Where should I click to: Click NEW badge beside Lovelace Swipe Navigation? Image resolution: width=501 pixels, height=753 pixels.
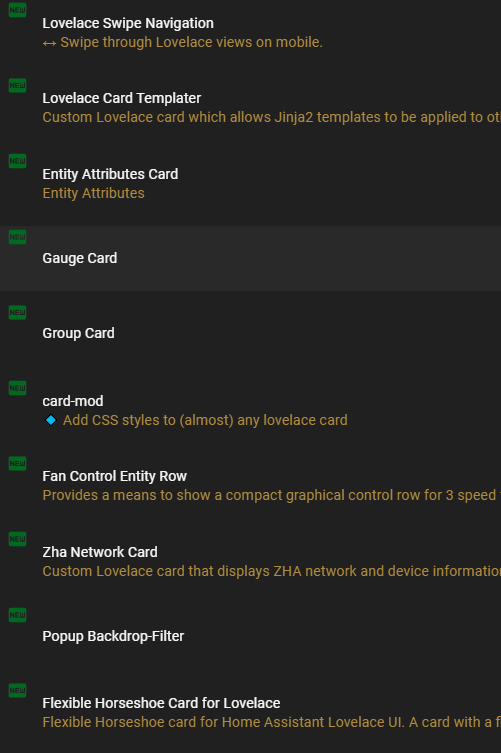coord(17,10)
